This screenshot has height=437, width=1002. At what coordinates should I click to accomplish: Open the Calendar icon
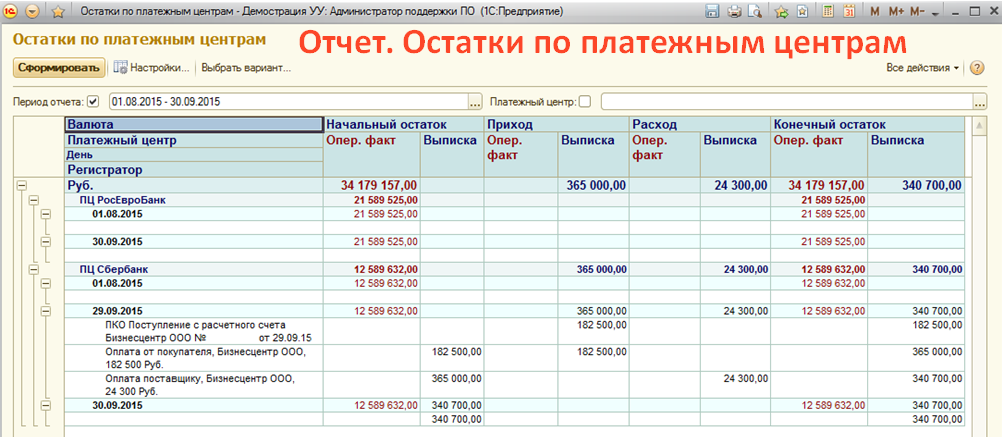coord(848,11)
